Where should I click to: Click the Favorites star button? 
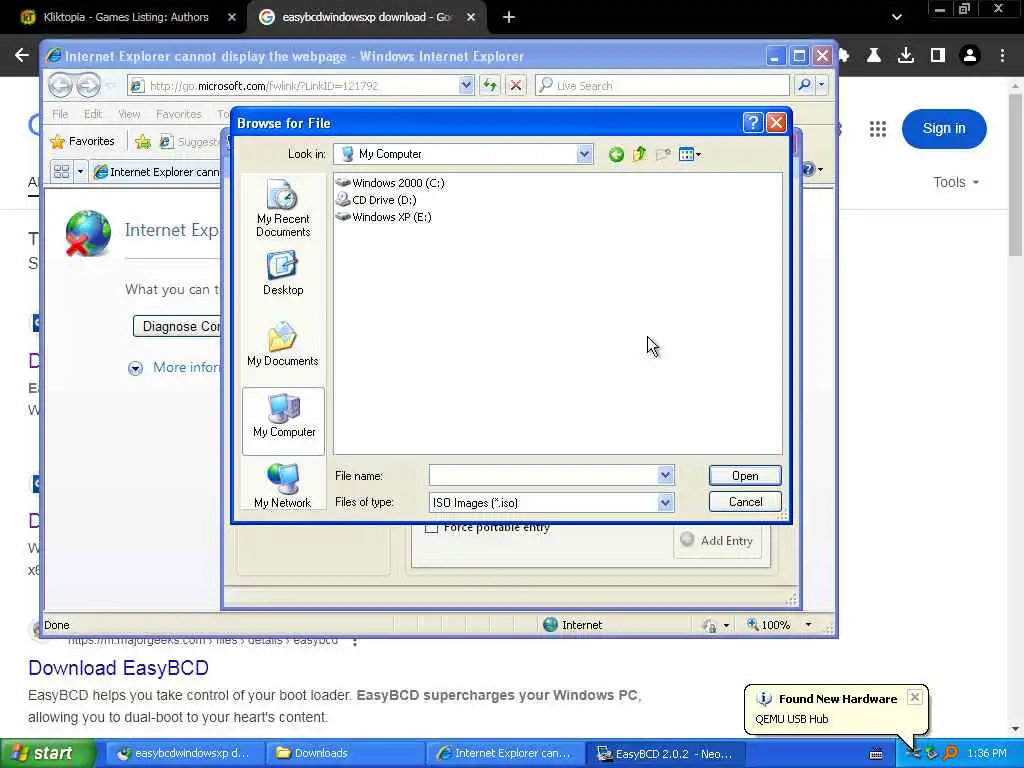(x=83, y=141)
